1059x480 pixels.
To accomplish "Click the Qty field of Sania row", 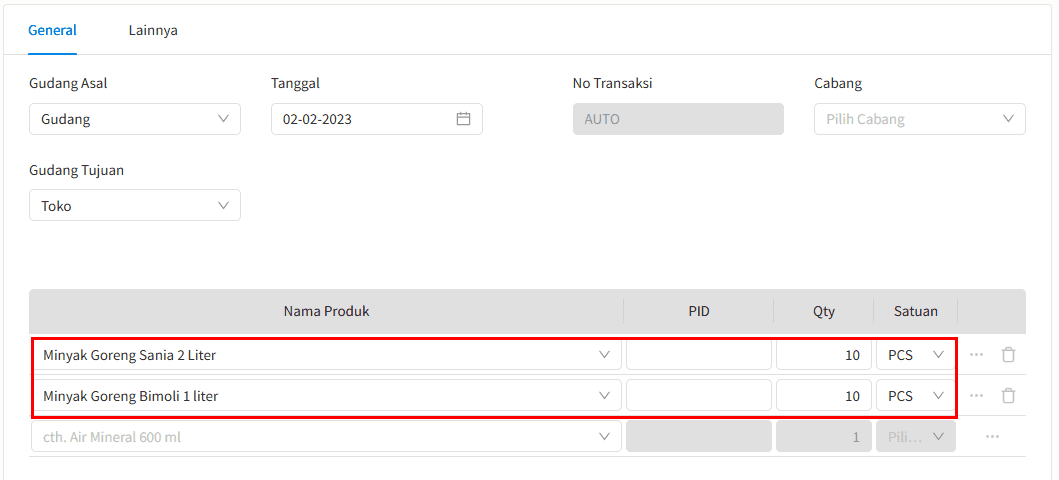I will 823,355.
